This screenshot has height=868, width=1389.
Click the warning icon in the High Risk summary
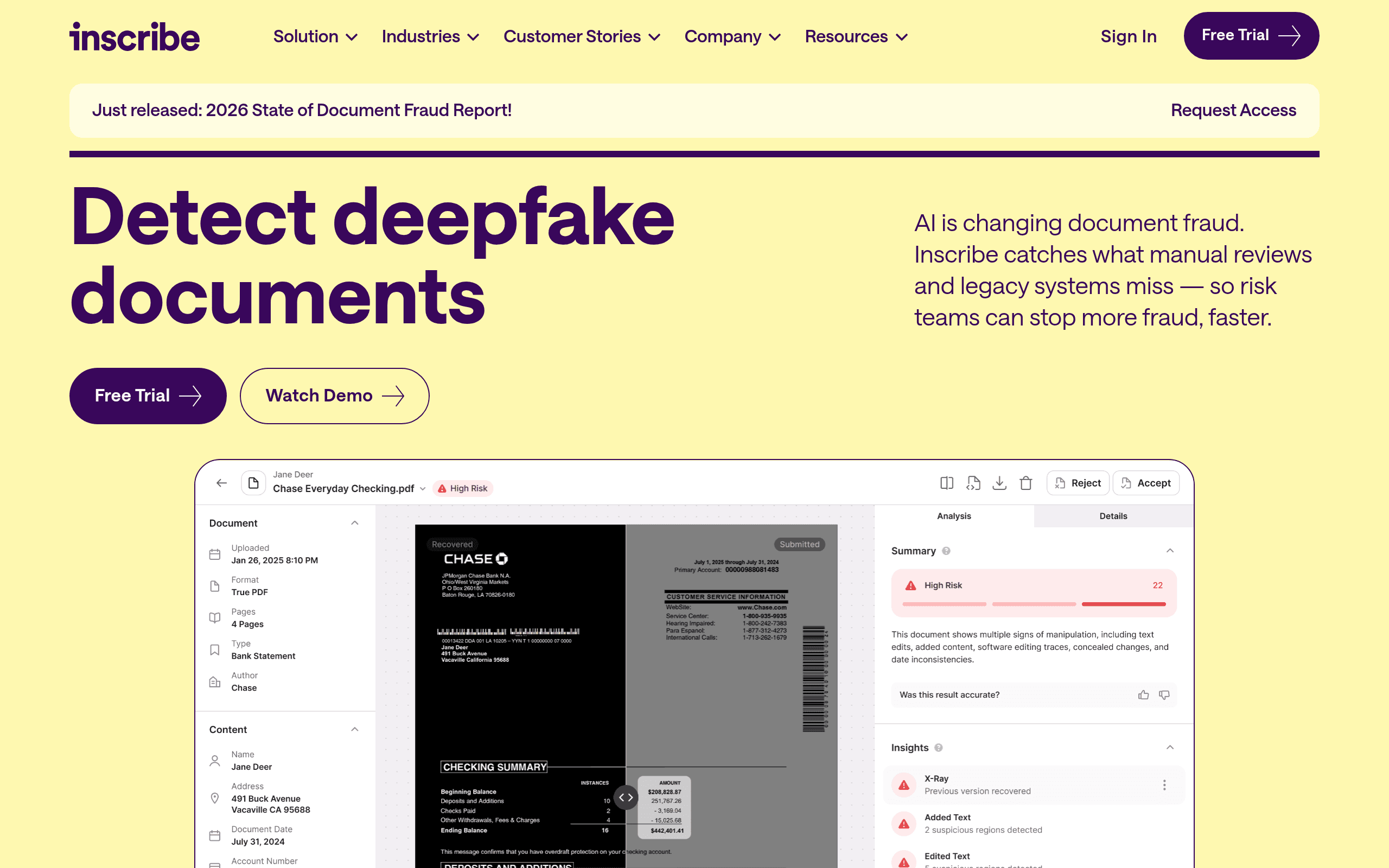[910, 585]
